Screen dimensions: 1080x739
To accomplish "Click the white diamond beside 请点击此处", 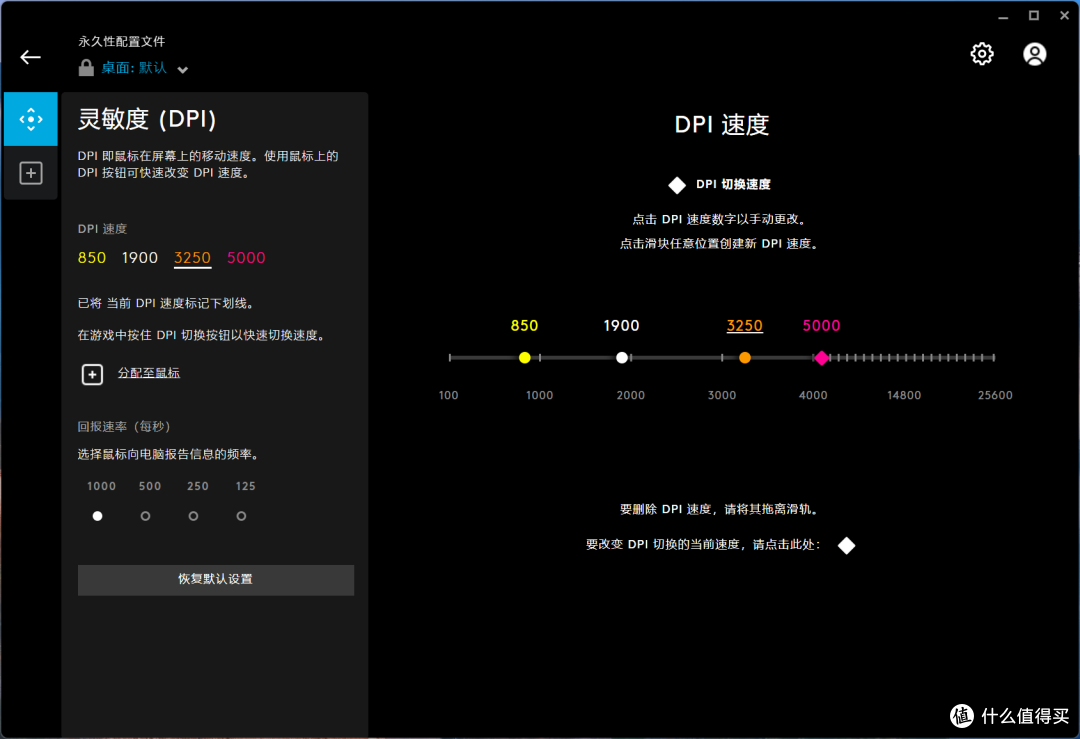I will [847, 545].
